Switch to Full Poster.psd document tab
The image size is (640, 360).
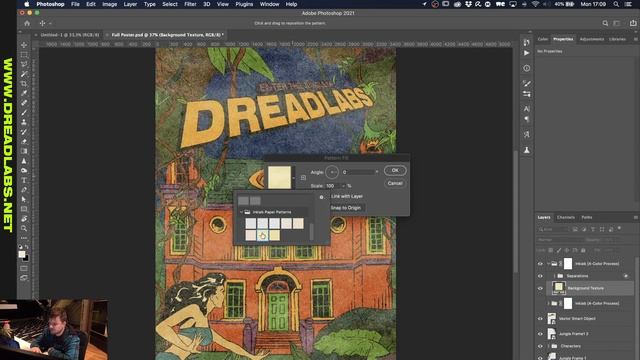coord(167,35)
